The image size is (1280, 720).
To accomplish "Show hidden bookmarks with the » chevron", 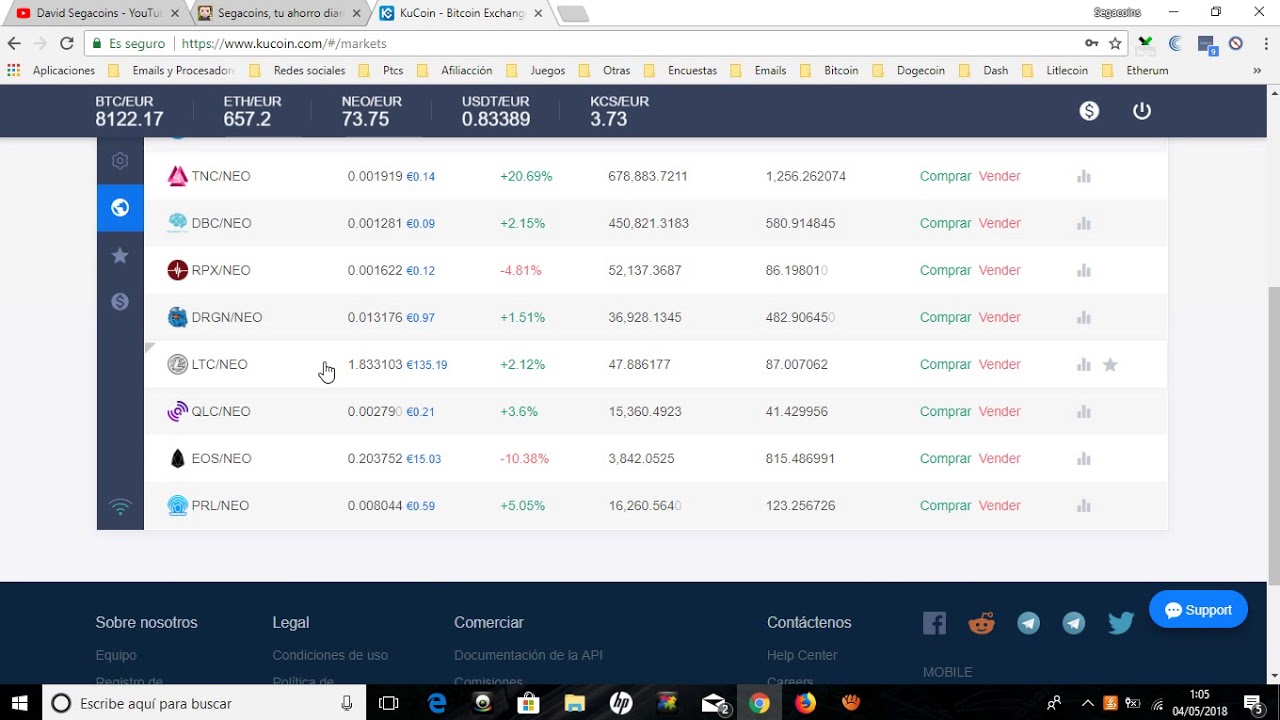I will tap(1257, 71).
